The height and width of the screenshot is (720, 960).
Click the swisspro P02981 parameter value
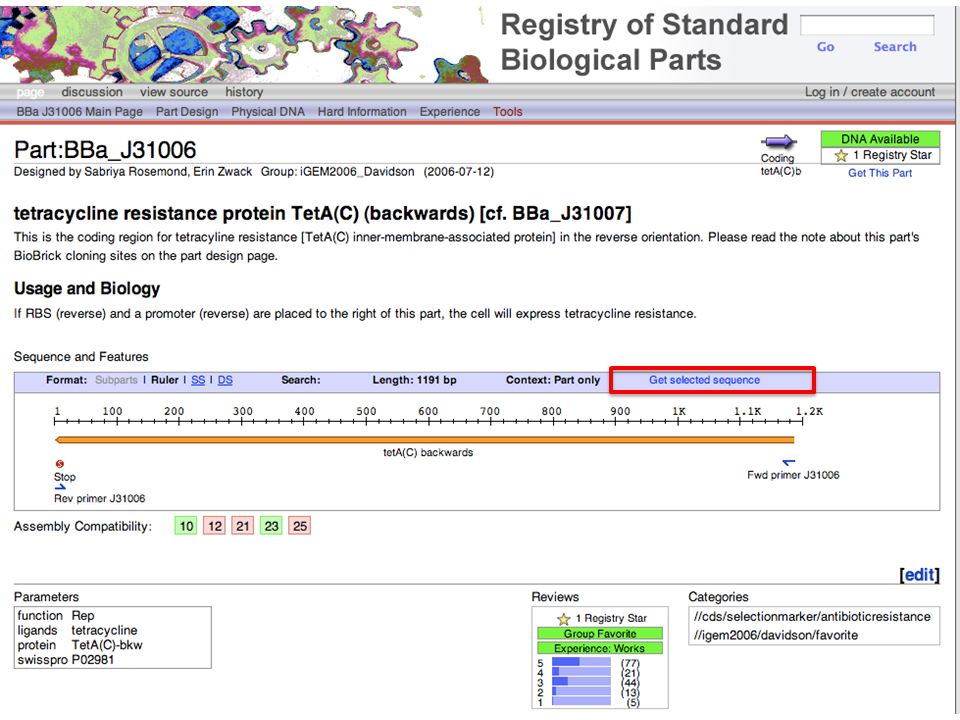click(x=92, y=660)
